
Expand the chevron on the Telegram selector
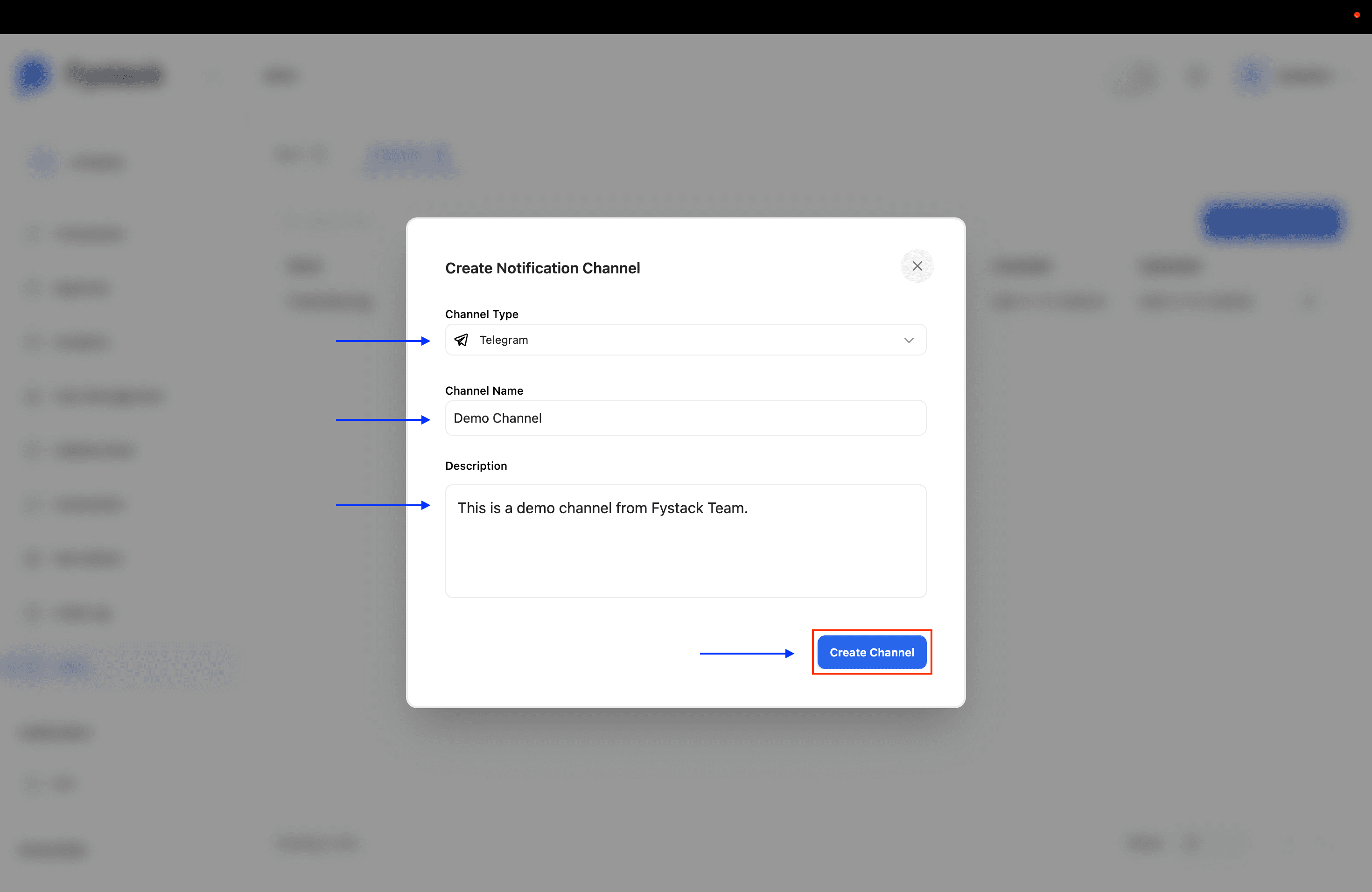pos(909,340)
